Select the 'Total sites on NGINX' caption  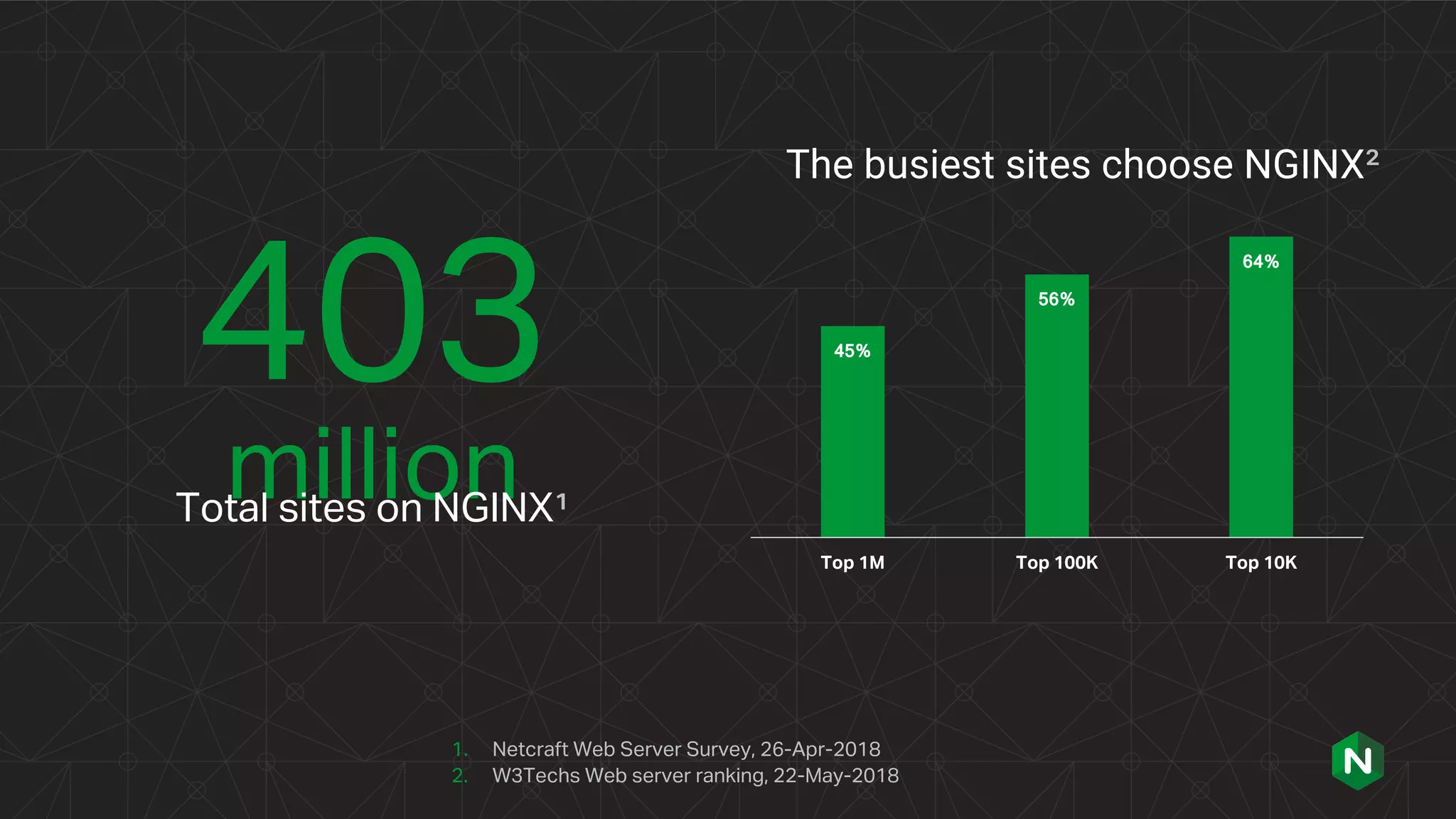(364, 508)
